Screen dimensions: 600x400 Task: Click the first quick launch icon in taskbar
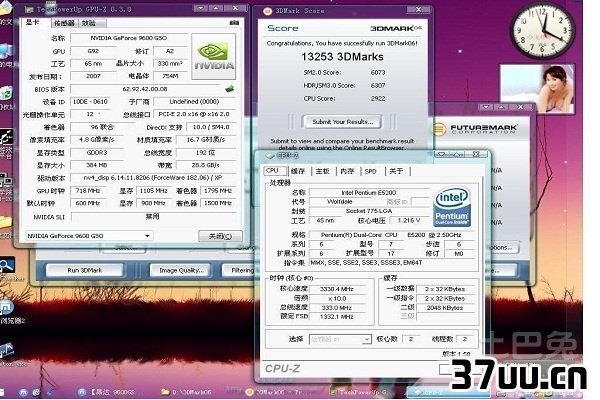click(x=23, y=392)
